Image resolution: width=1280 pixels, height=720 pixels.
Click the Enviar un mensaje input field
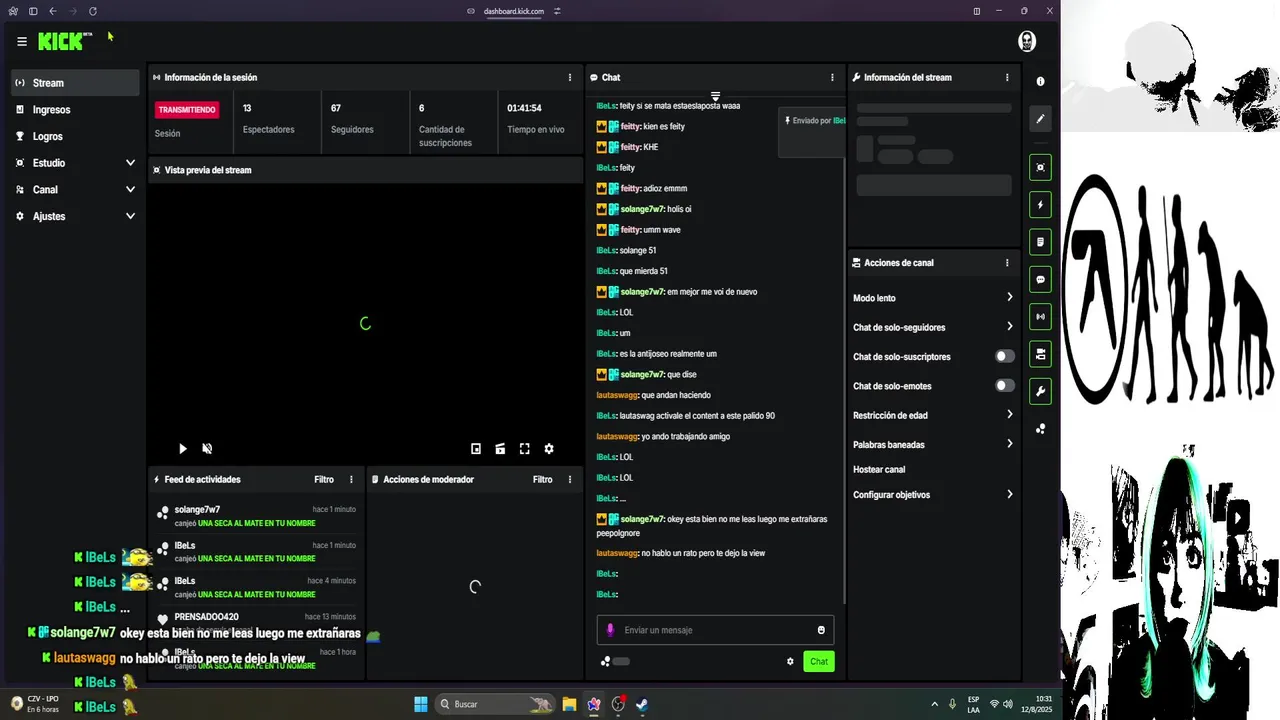click(x=715, y=630)
